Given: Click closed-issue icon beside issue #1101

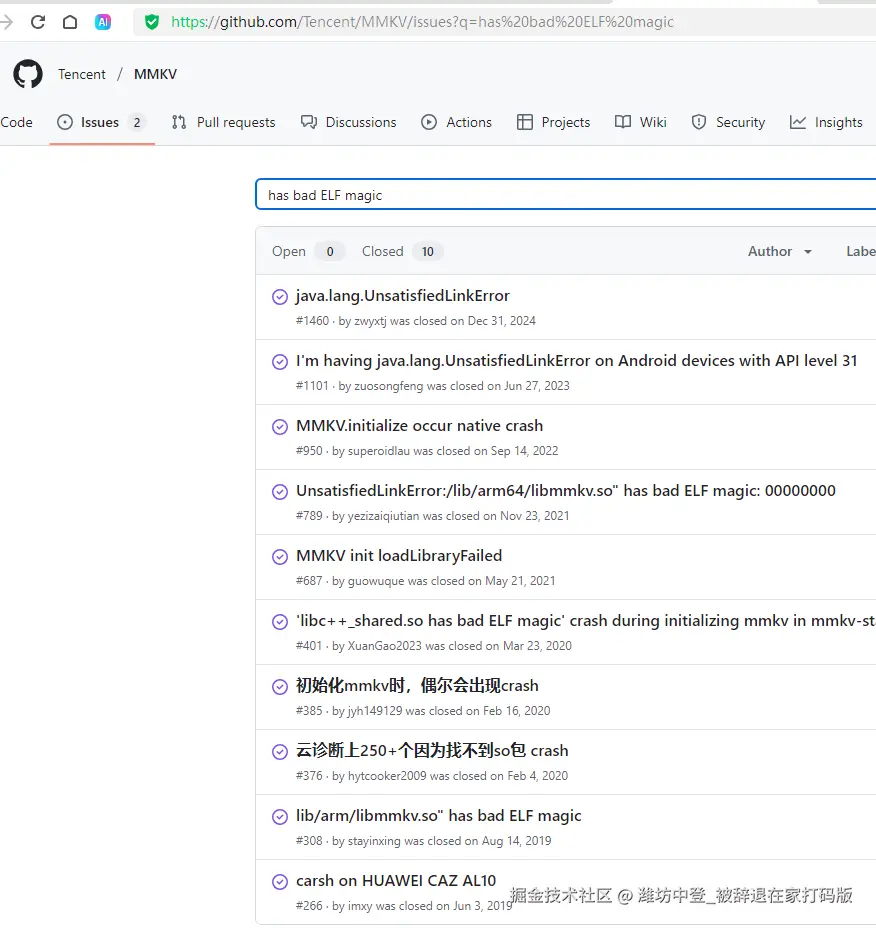Looking at the screenshot, I should [279, 362].
